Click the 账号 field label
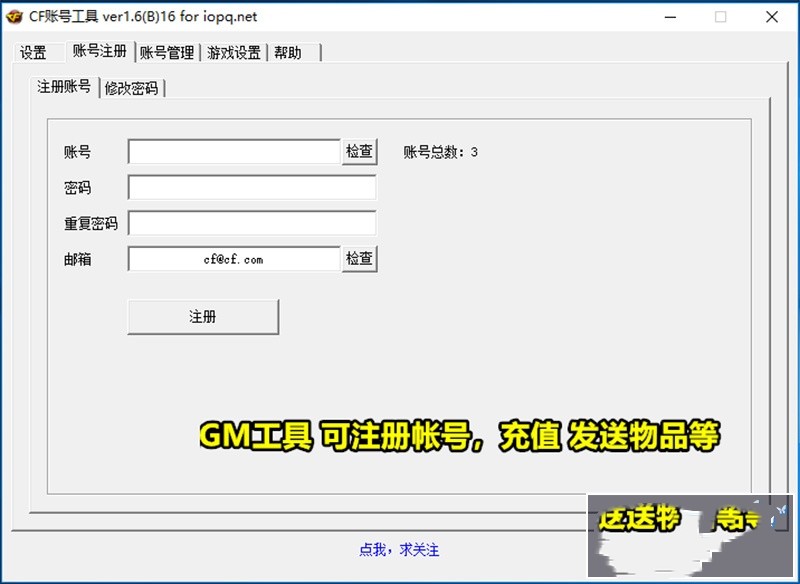 click(78, 152)
